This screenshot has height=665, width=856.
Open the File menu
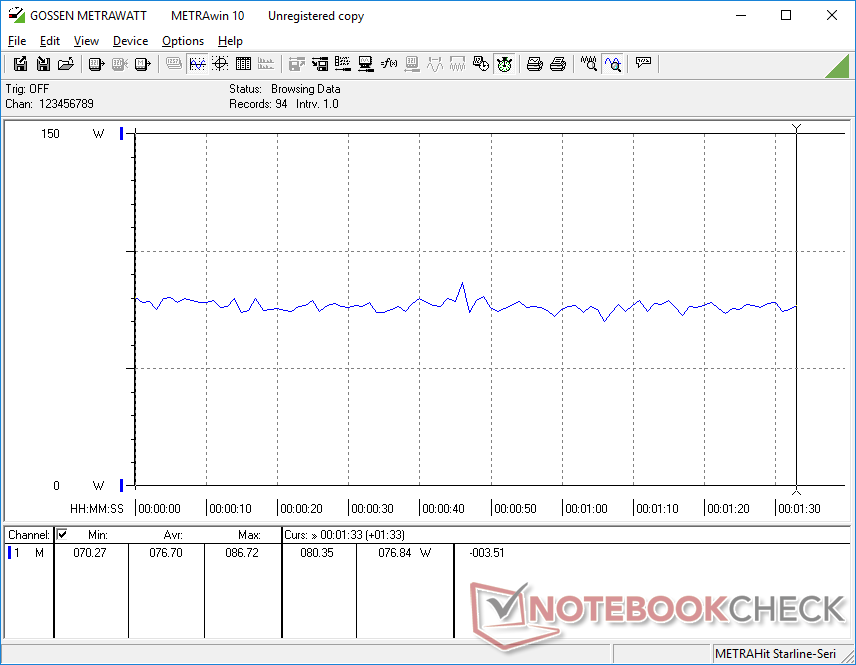(x=17, y=41)
